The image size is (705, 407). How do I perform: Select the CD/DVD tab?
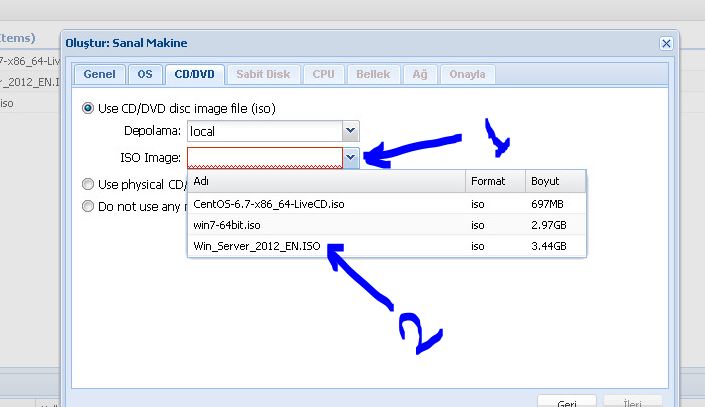tap(194, 75)
